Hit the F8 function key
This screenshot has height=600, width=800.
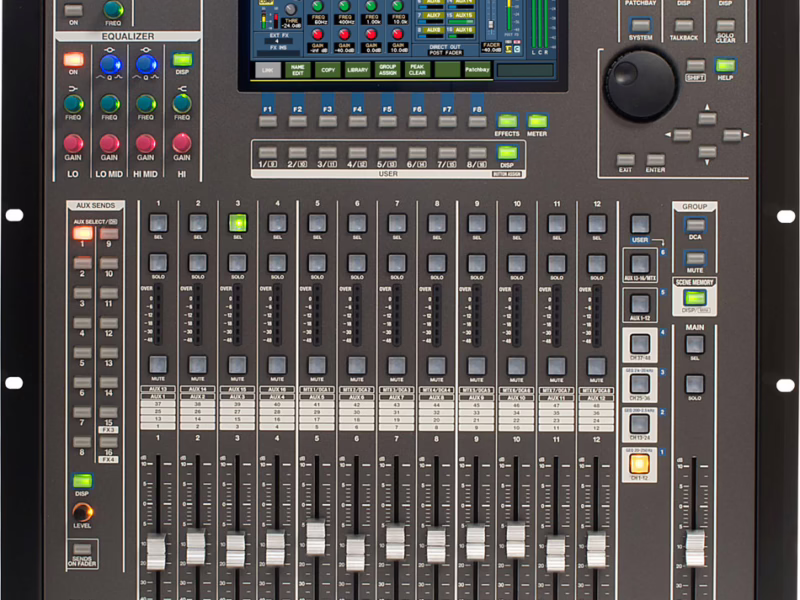[x=478, y=121]
